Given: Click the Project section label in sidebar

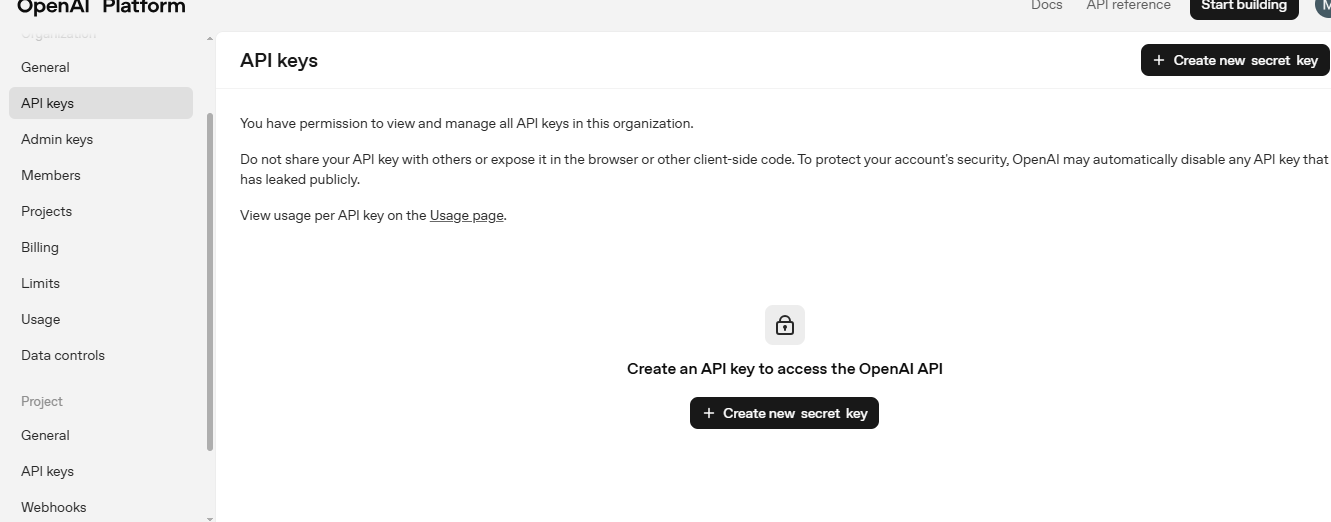Looking at the screenshot, I should tap(42, 401).
